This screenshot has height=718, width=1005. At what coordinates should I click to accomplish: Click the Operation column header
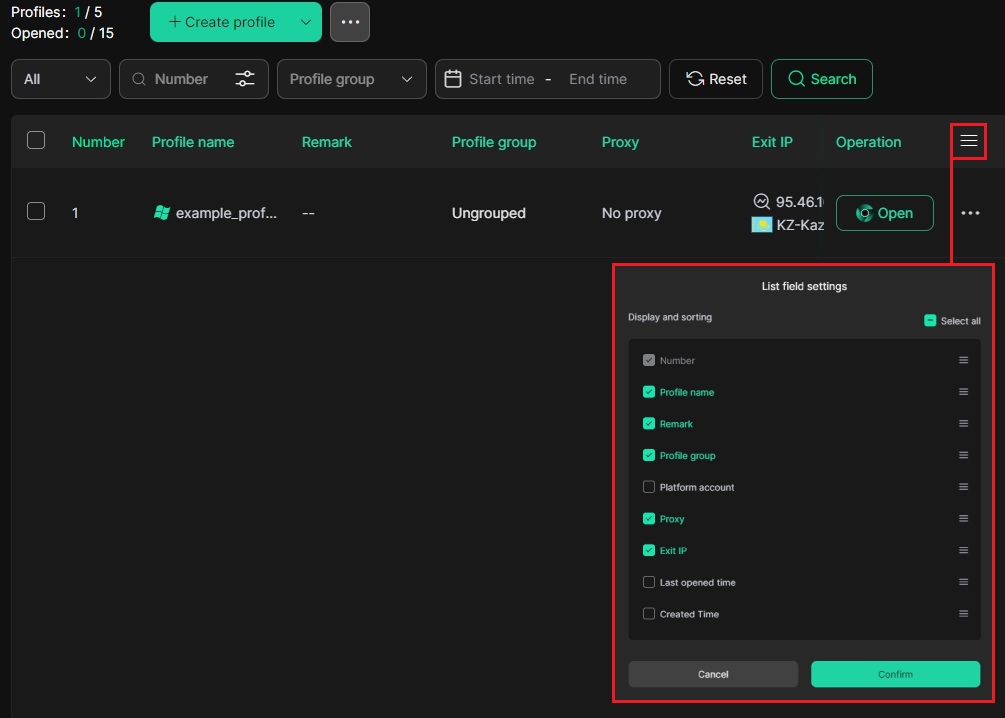[x=868, y=142]
